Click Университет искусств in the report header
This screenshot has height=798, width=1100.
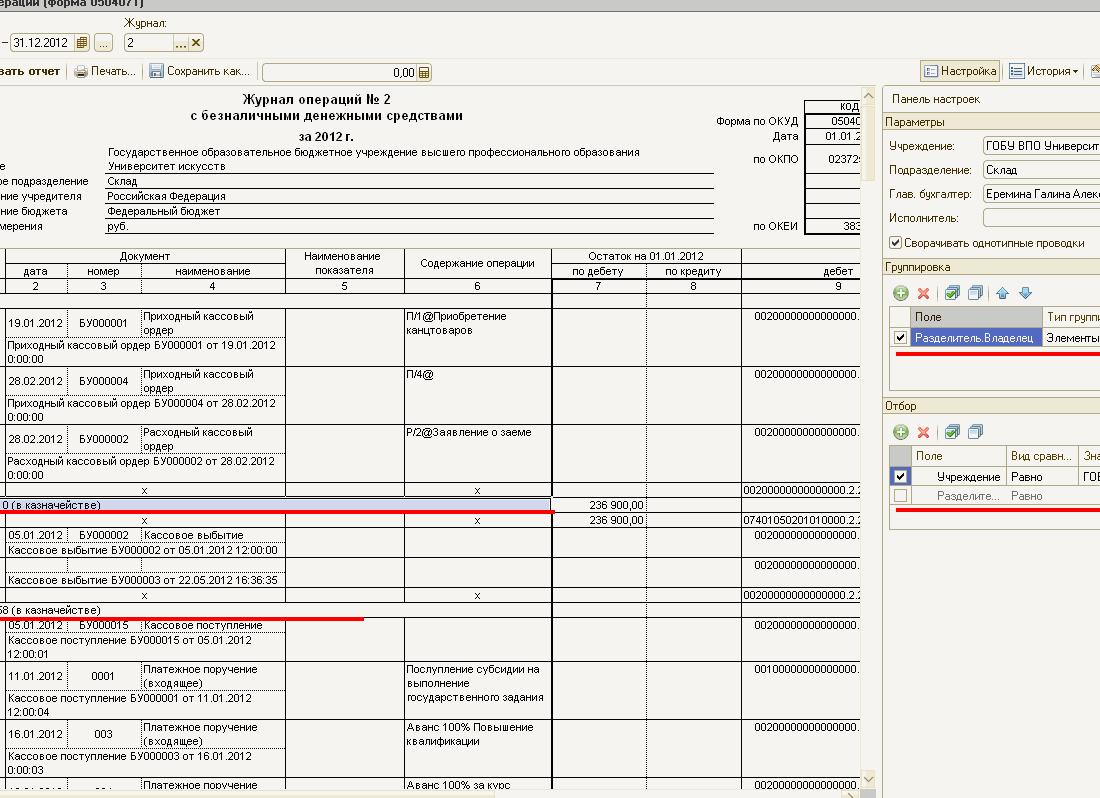pos(167,166)
